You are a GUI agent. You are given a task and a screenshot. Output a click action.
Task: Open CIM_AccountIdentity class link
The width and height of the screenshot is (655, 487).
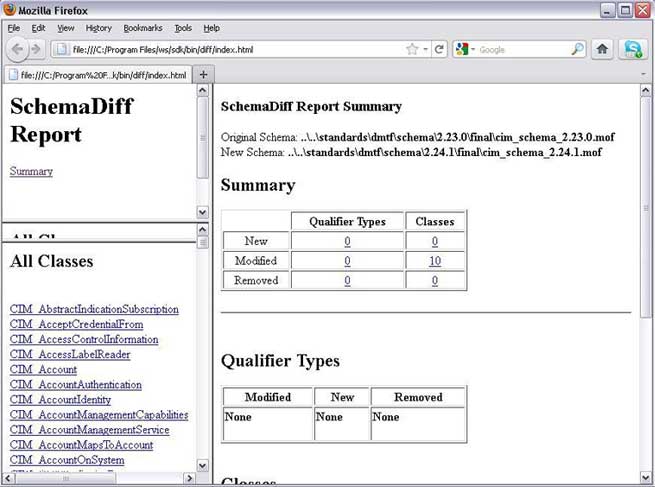click(60, 399)
